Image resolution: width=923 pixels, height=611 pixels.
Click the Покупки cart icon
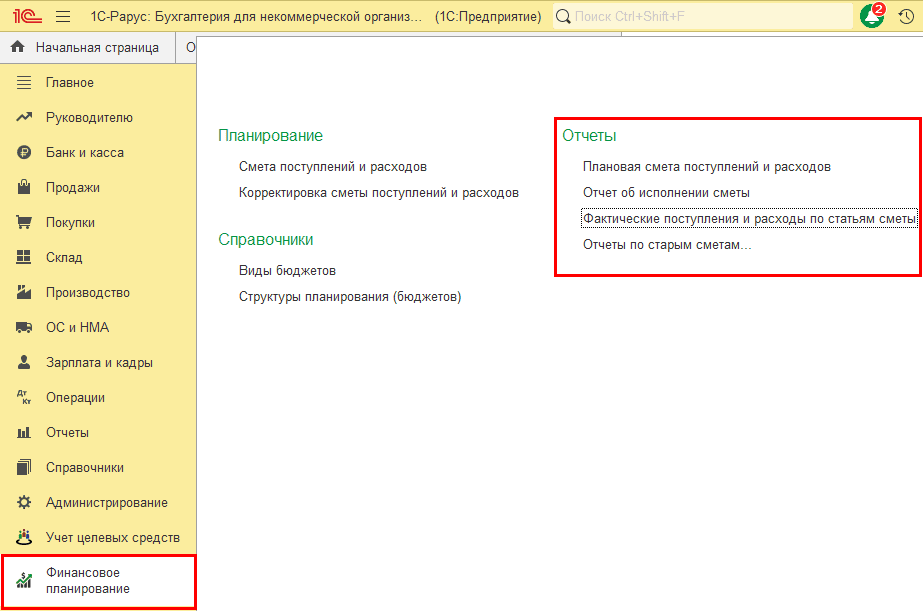[25, 223]
